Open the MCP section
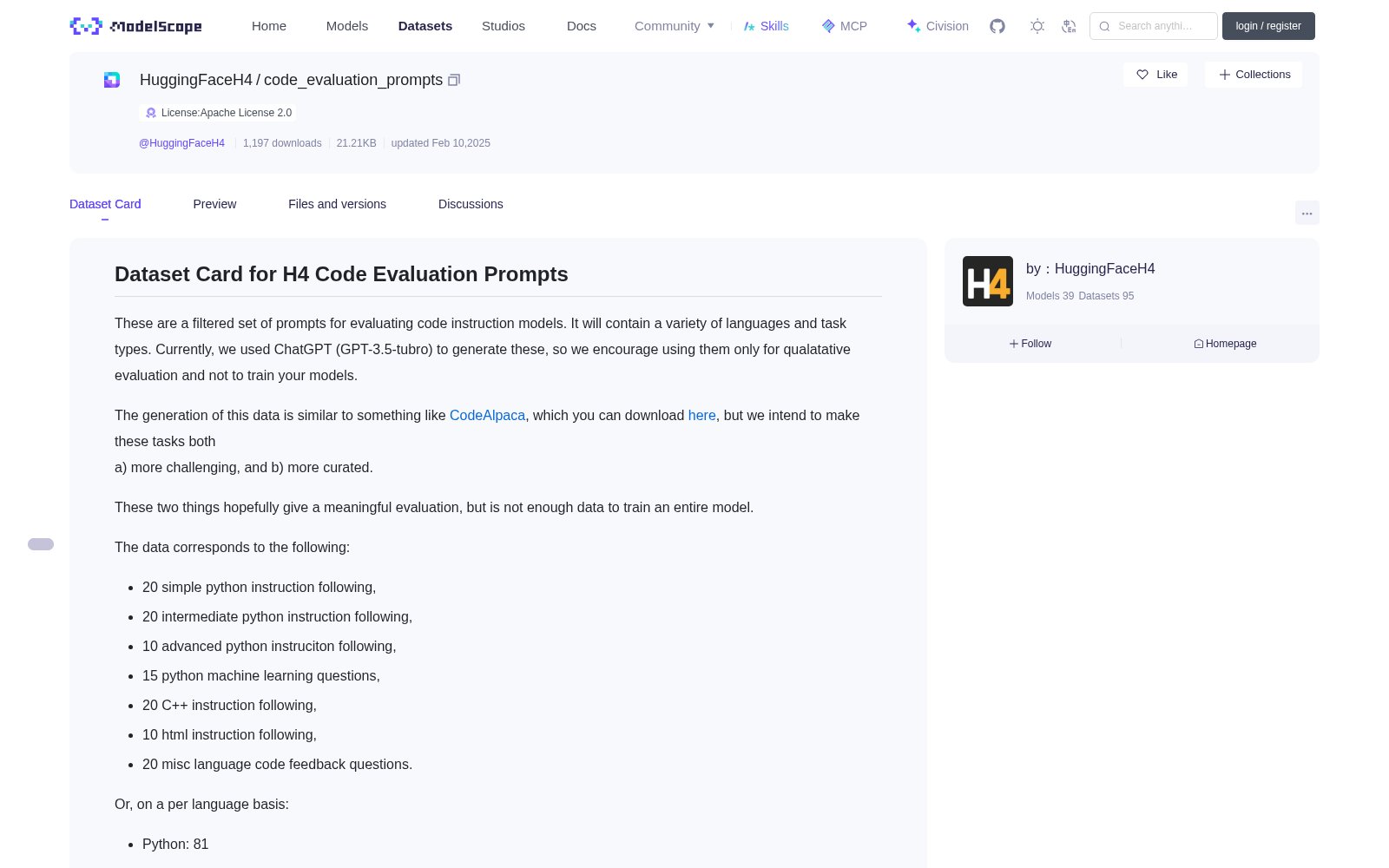1389x868 pixels. (x=844, y=26)
